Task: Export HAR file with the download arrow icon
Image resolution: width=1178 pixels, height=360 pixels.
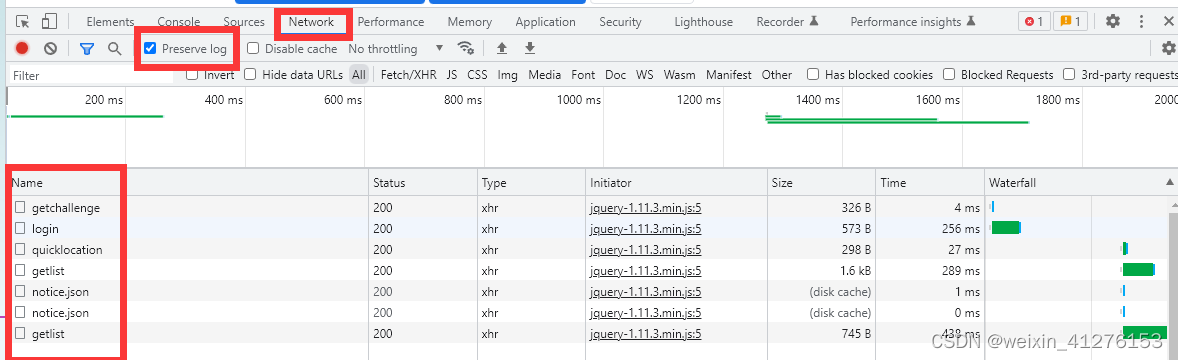Action: [x=530, y=49]
